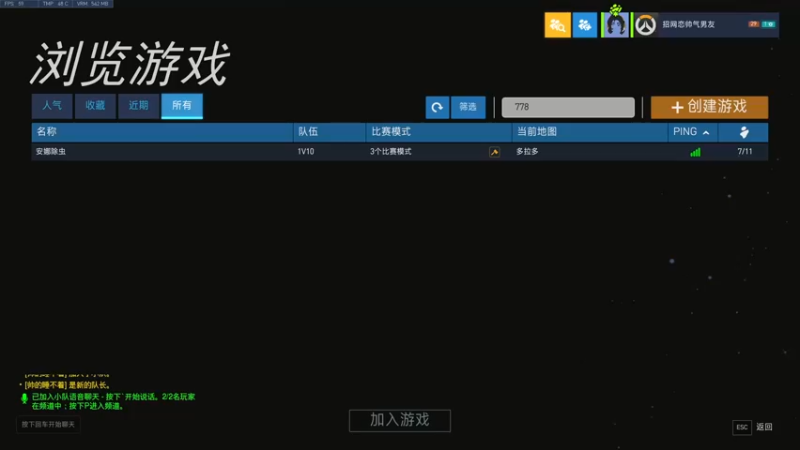Sort by the 队伍 column header
The height and width of the screenshot is (450, 800).
330,132
